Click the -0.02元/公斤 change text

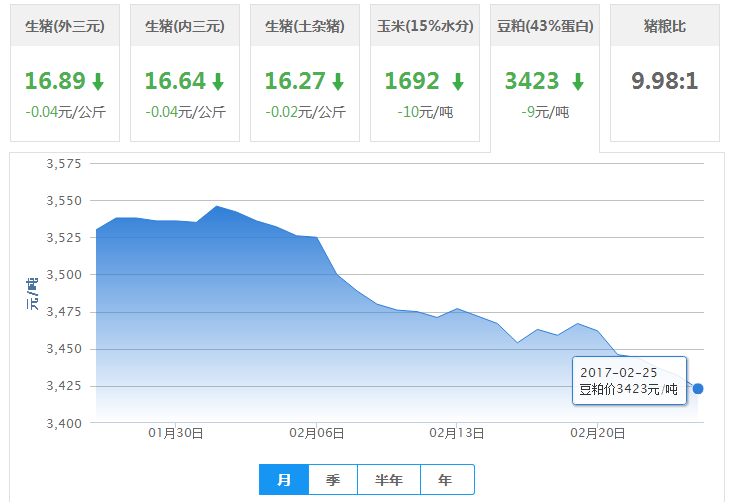click(305, 112)
